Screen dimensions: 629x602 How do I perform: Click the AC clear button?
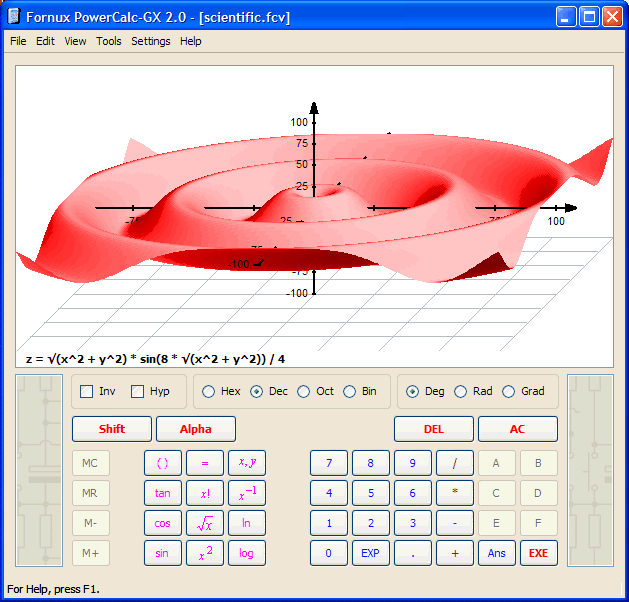point(517,429)
